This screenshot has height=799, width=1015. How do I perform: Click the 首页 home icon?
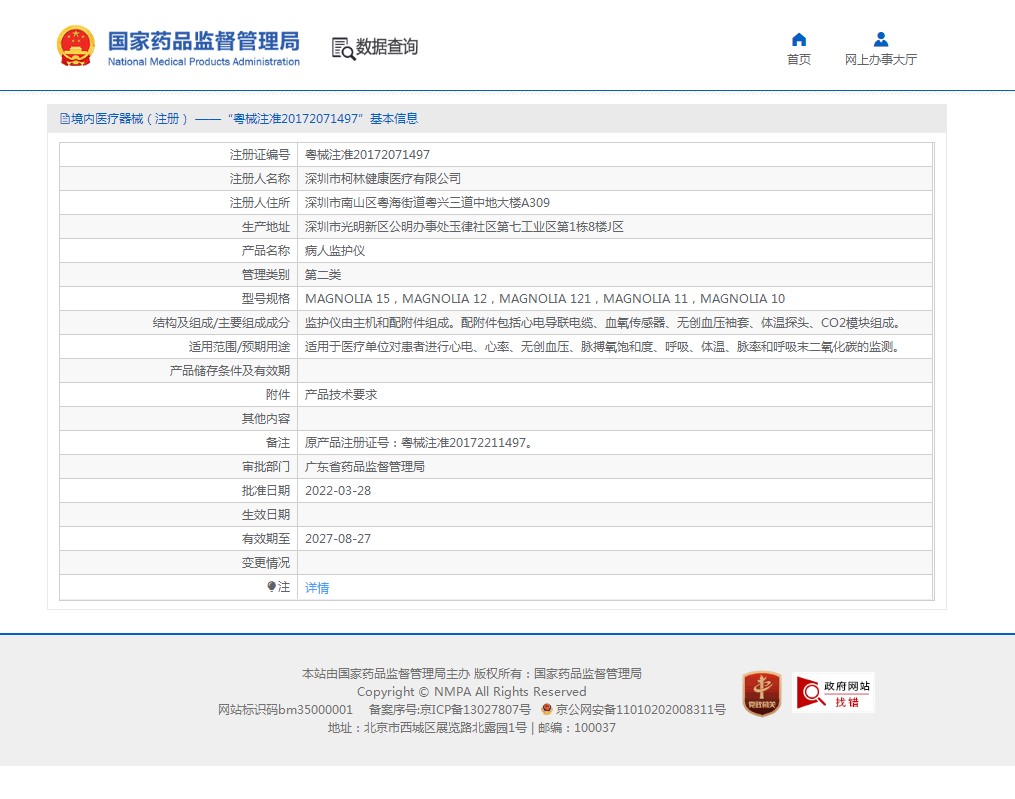pyautogui.click(x=799, y=39)
